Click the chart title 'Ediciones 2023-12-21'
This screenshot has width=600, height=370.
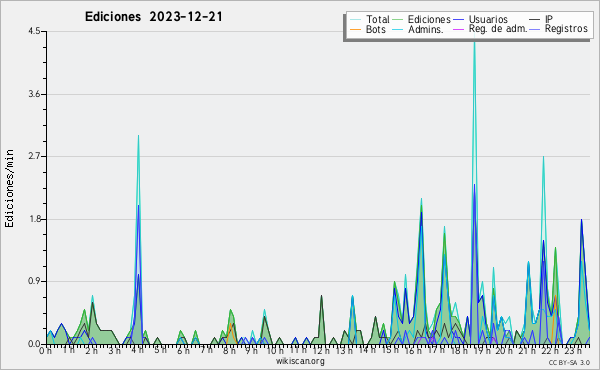pyautogui.click(x=153, y=17)
